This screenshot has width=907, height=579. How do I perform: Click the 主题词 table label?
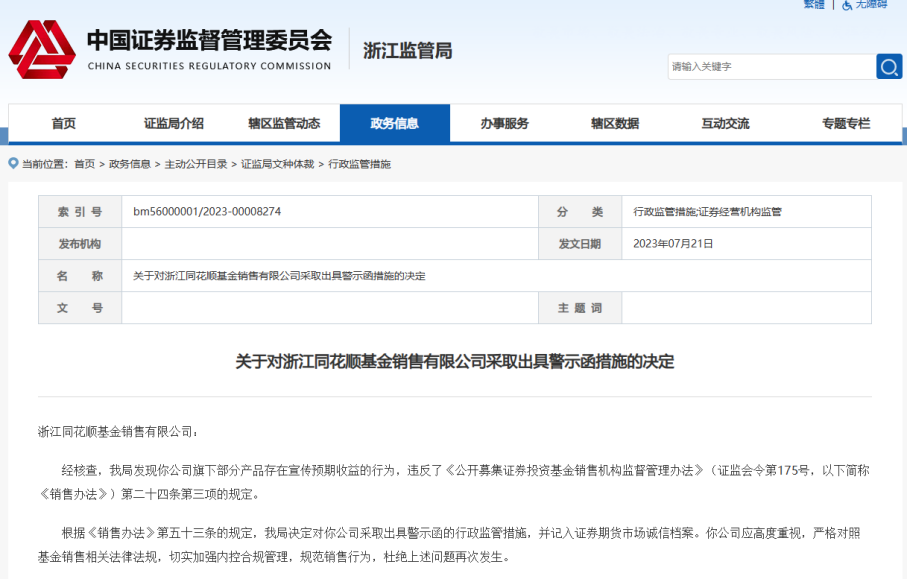pos(580,308)
